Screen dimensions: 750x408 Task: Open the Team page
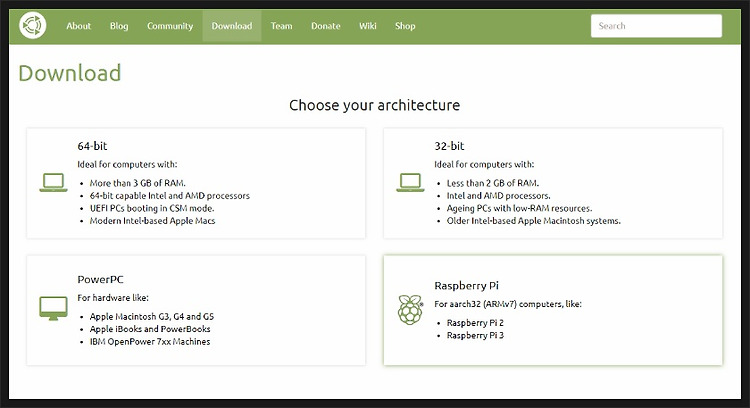click(x=281, y=26)
